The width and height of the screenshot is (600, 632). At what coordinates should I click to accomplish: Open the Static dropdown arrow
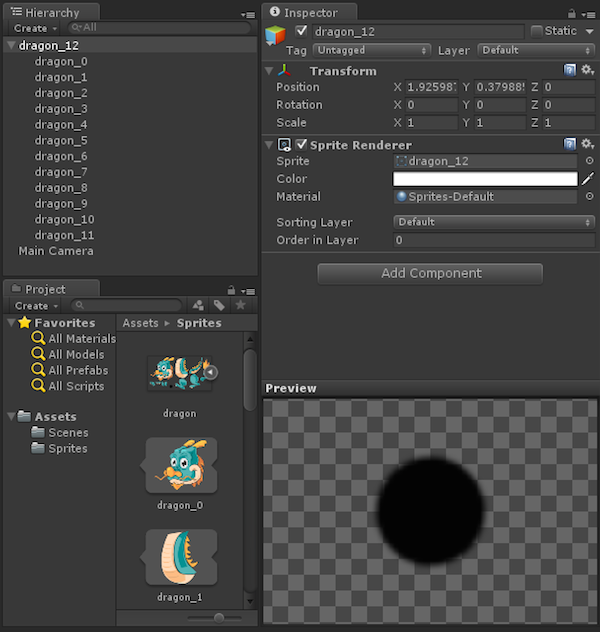click(x=589, y=31)
